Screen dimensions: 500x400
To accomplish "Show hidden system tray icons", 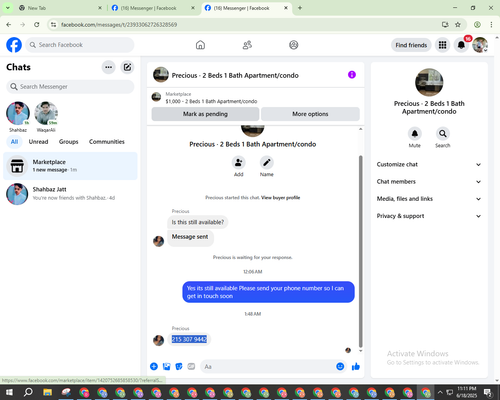I will click(440, 392).
